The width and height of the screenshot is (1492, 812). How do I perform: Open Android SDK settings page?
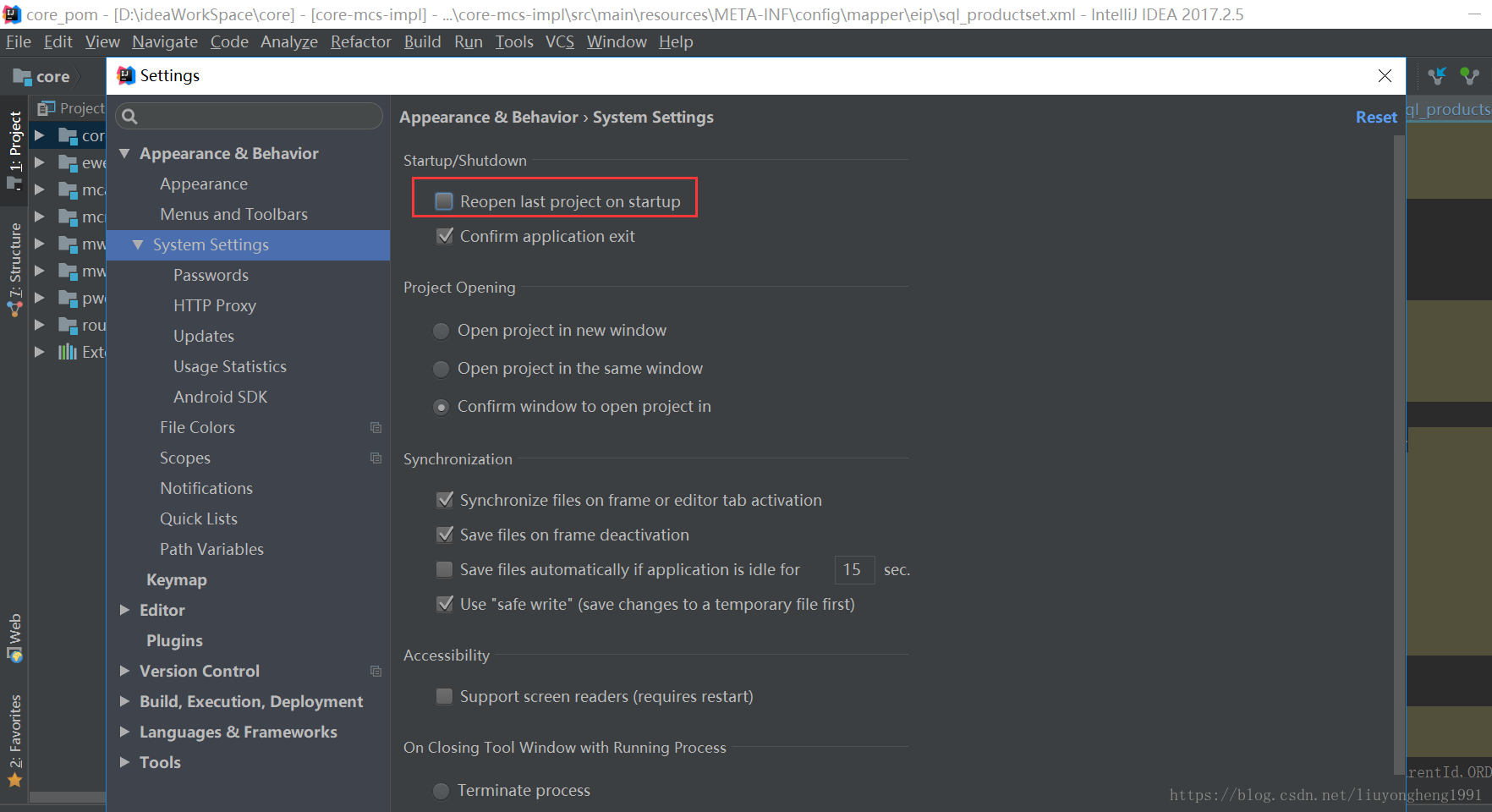pos(221,397)
